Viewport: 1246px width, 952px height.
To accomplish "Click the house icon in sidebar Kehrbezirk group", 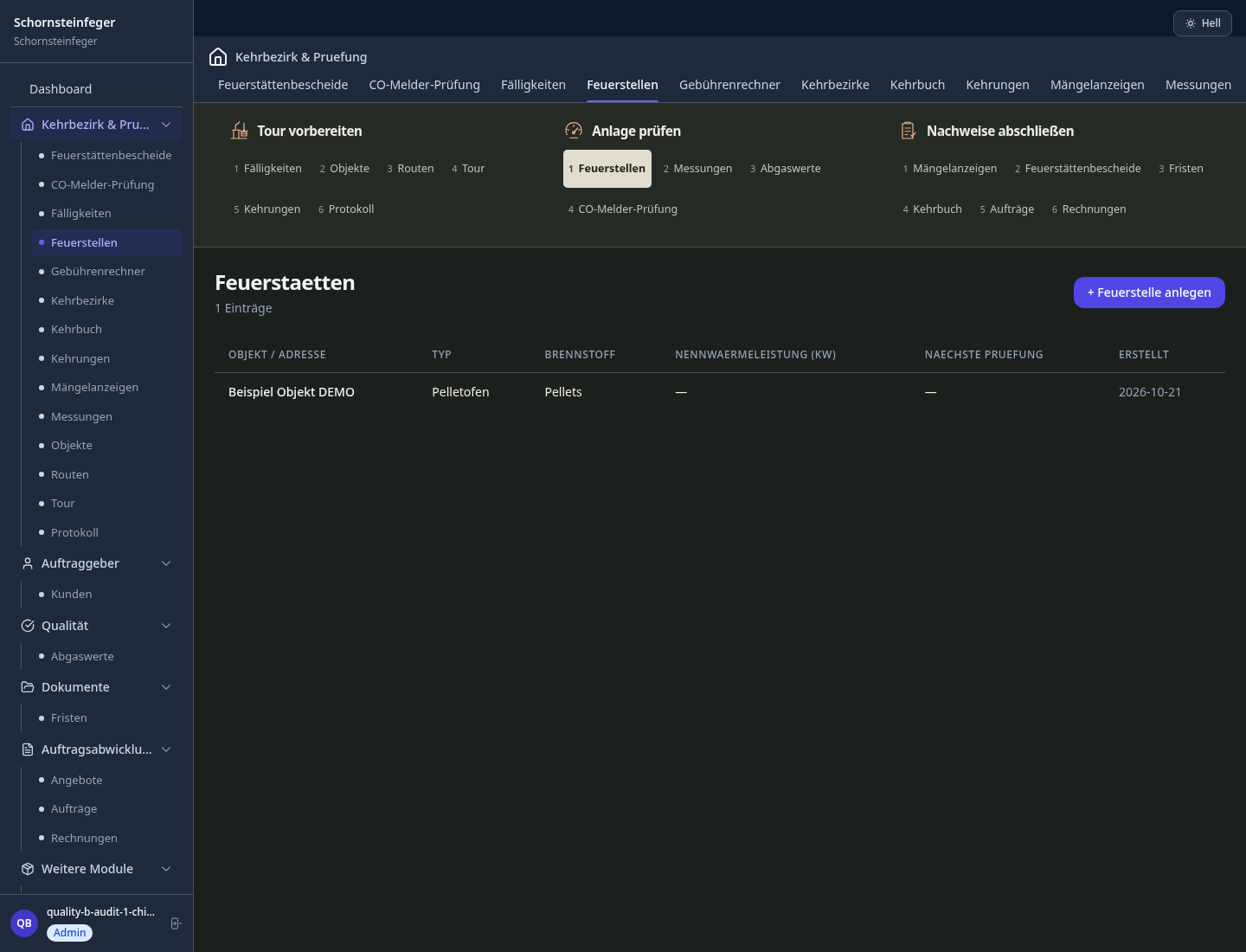I will click(x=28, y=125).
